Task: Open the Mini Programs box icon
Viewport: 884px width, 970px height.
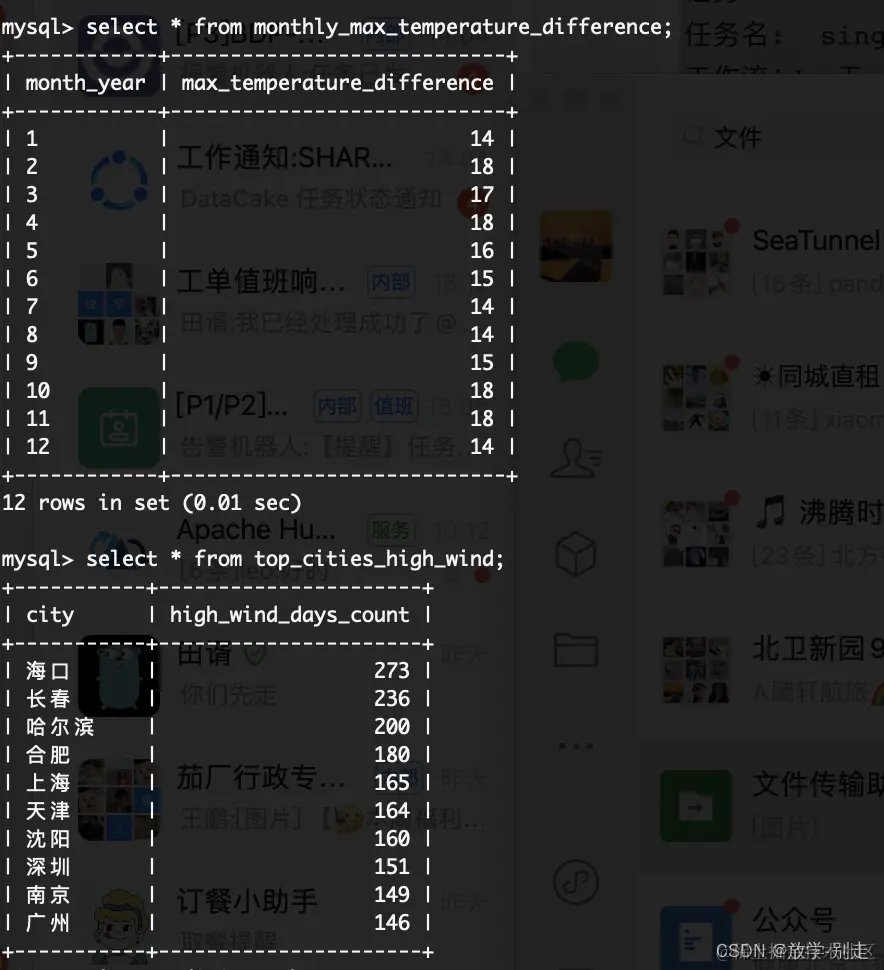Action: (576, 552)
